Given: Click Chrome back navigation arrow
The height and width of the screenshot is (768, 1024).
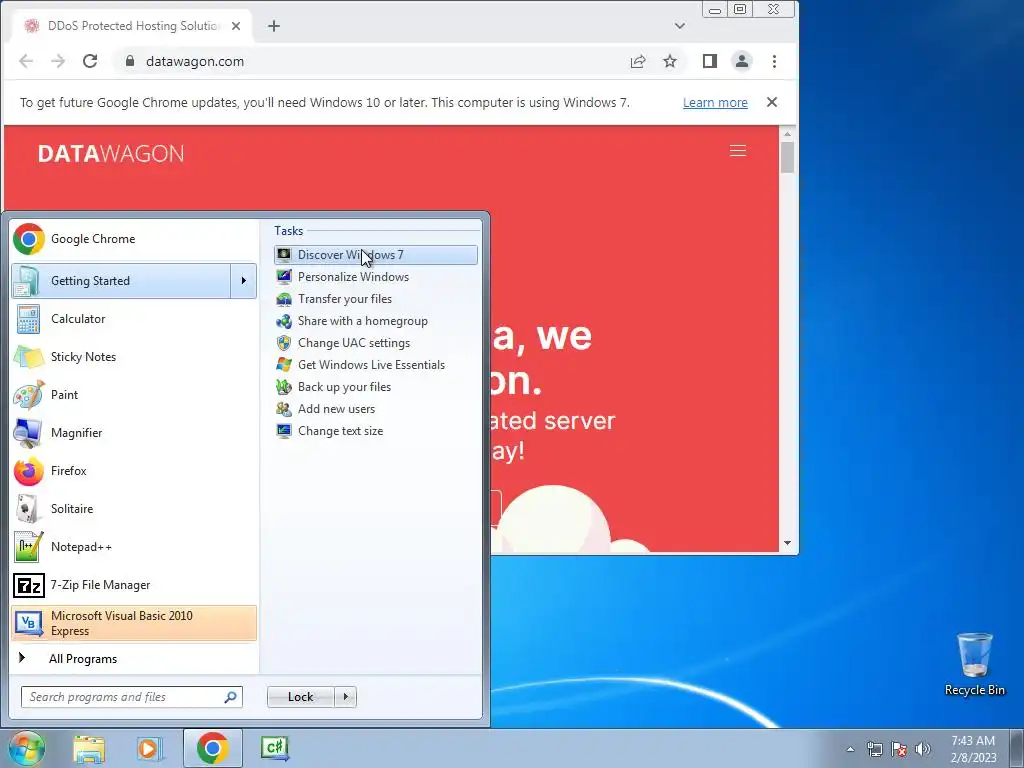Looking at the screenshot, I should pos(26,61).
